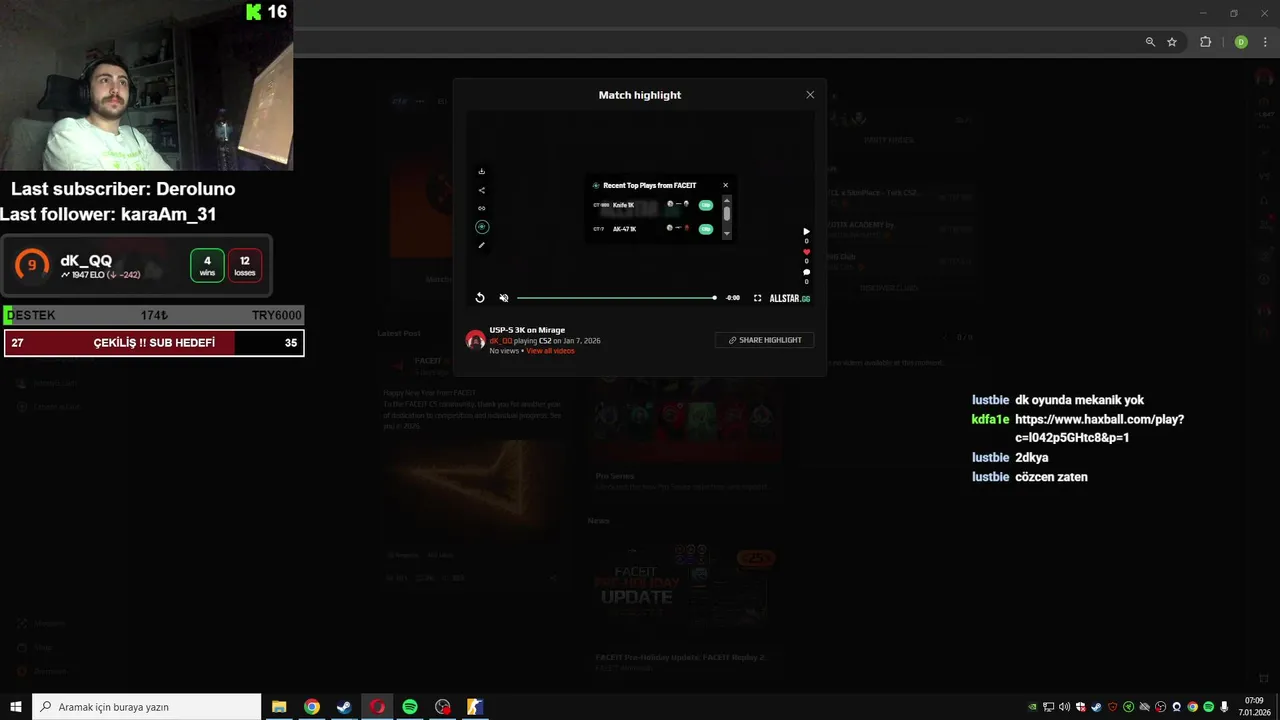Open the green browser profile avatar
Screen dimensions: 1280x720
point(1241,42)
